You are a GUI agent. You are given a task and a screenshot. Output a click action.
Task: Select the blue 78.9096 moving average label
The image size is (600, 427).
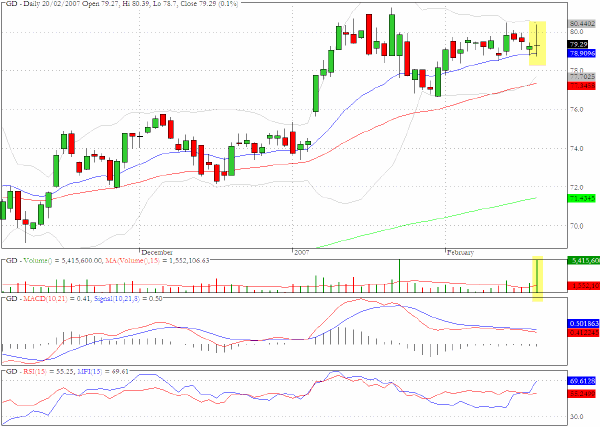click(x=582, y=53)
